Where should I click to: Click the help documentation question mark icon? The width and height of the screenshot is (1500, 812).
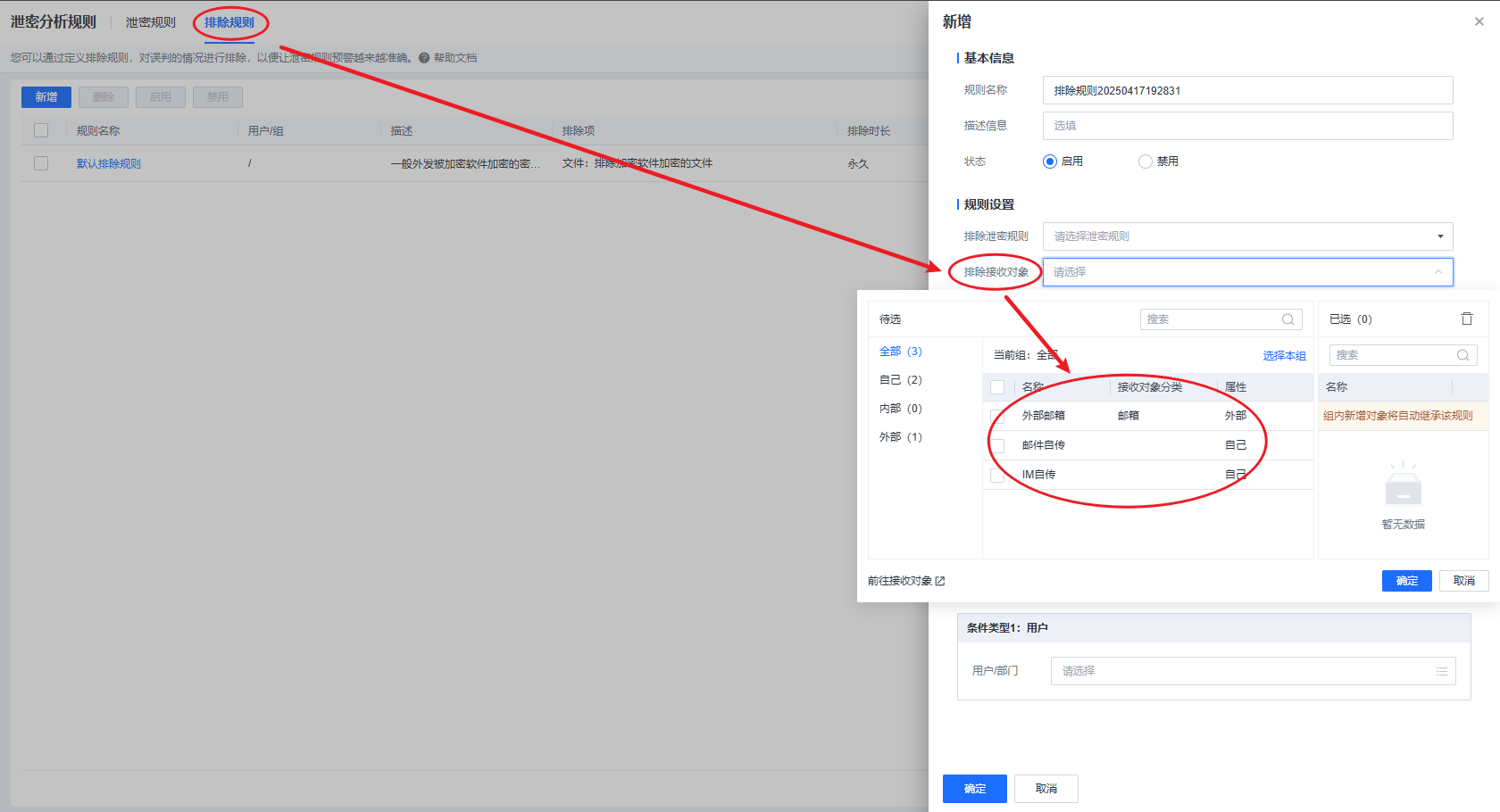pyautogui.click(x=424, y=58)
